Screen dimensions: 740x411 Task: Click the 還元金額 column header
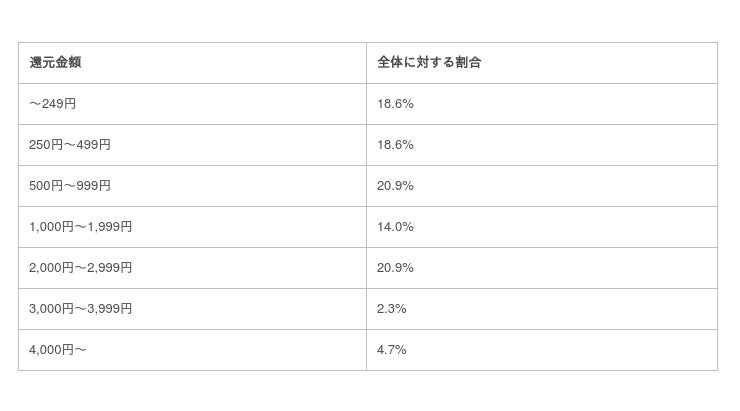(55, 63)
